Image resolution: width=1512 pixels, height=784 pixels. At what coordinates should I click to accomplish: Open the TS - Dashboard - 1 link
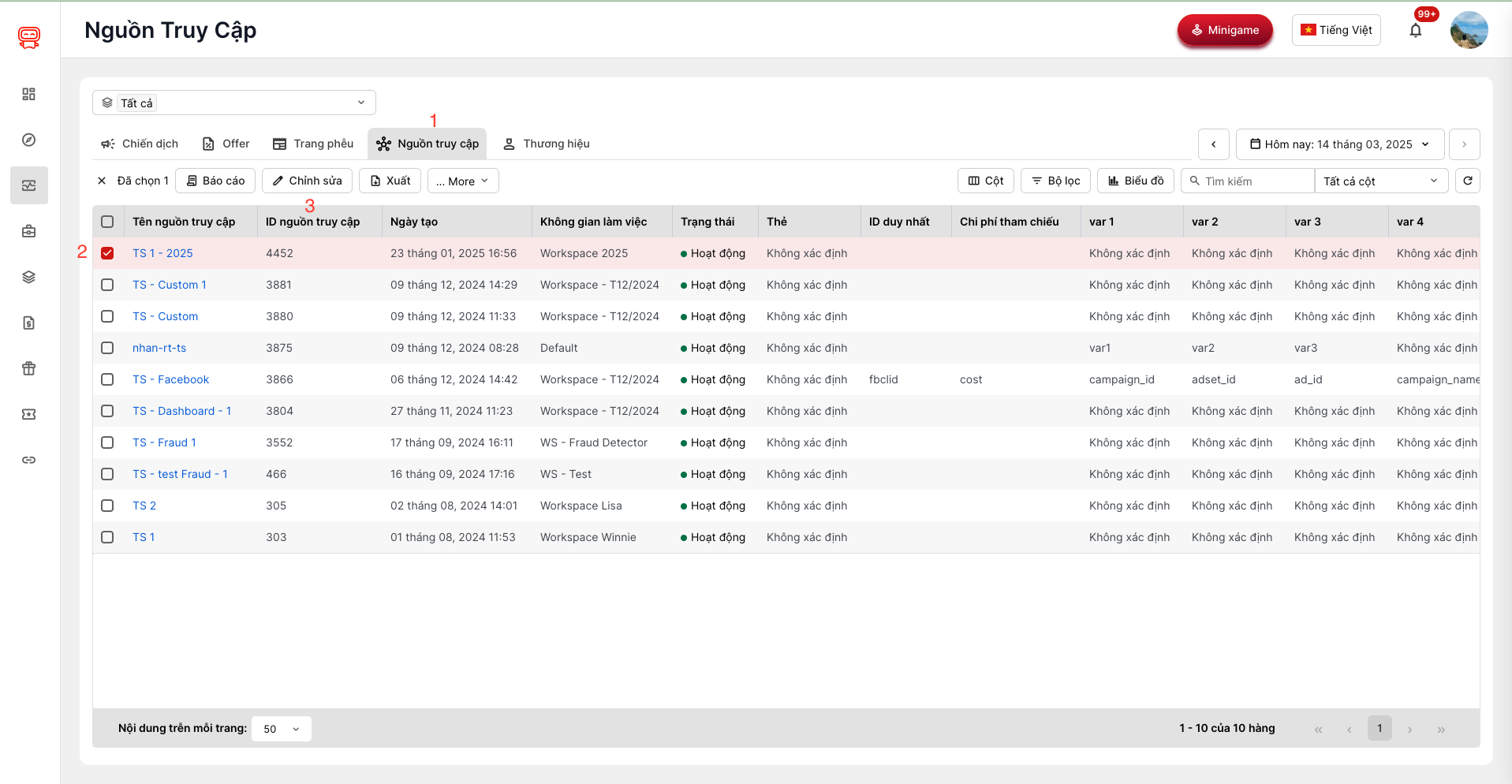pyautogui.click(x=181, y=411)
